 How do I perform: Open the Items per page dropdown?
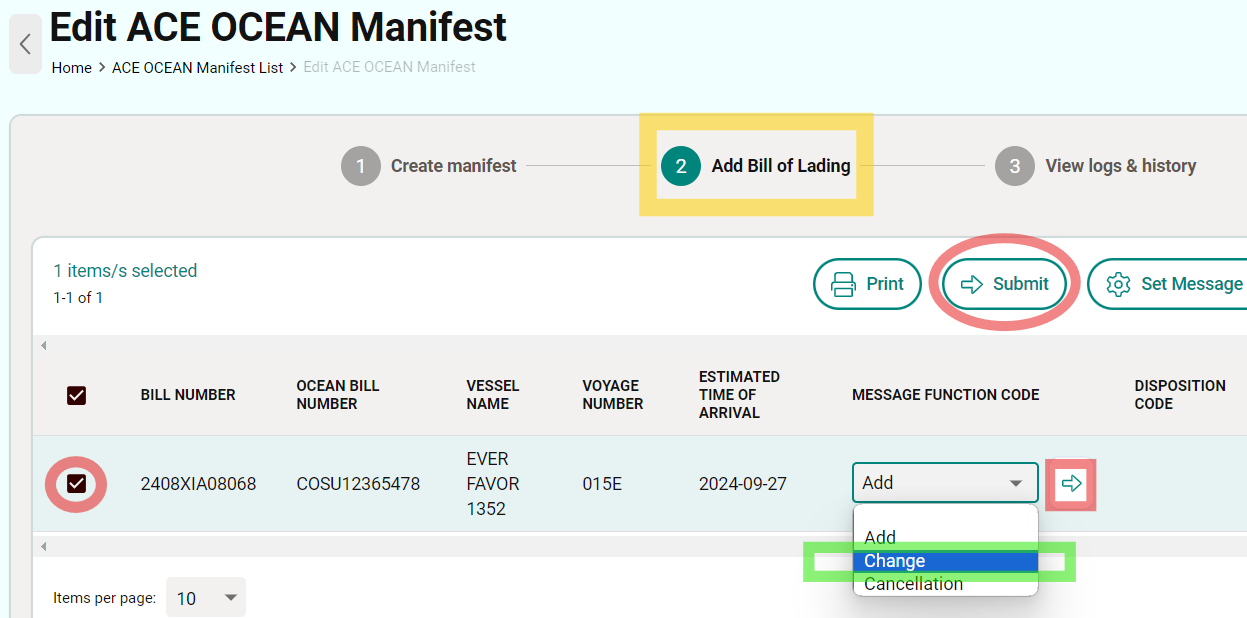click(206, 597)
